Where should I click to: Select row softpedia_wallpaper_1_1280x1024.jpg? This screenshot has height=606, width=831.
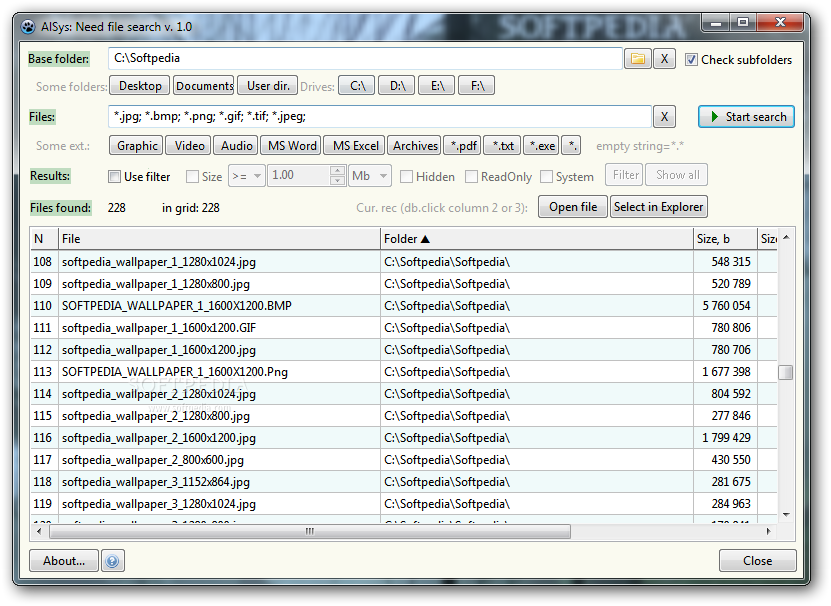click(403, 262)
